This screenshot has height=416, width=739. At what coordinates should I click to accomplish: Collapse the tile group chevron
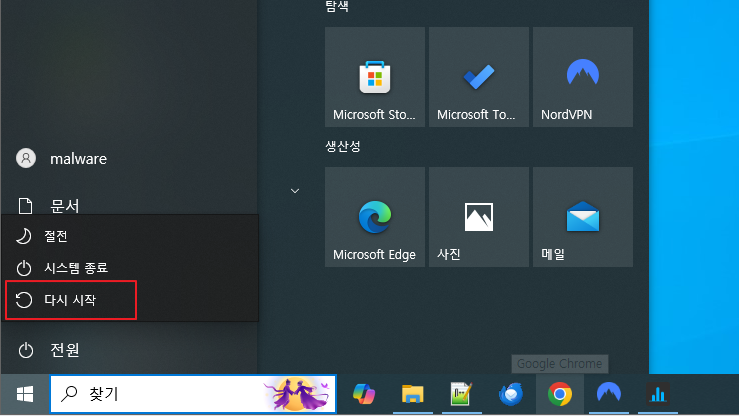pos(295,191)
